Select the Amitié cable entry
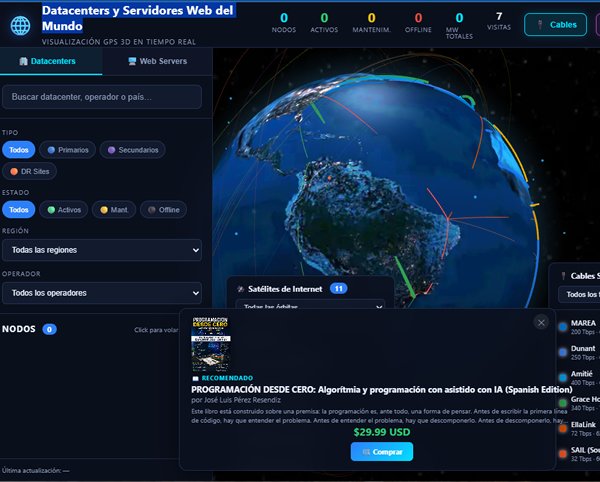Screen dimensions: 600x482 click(579, 378)
